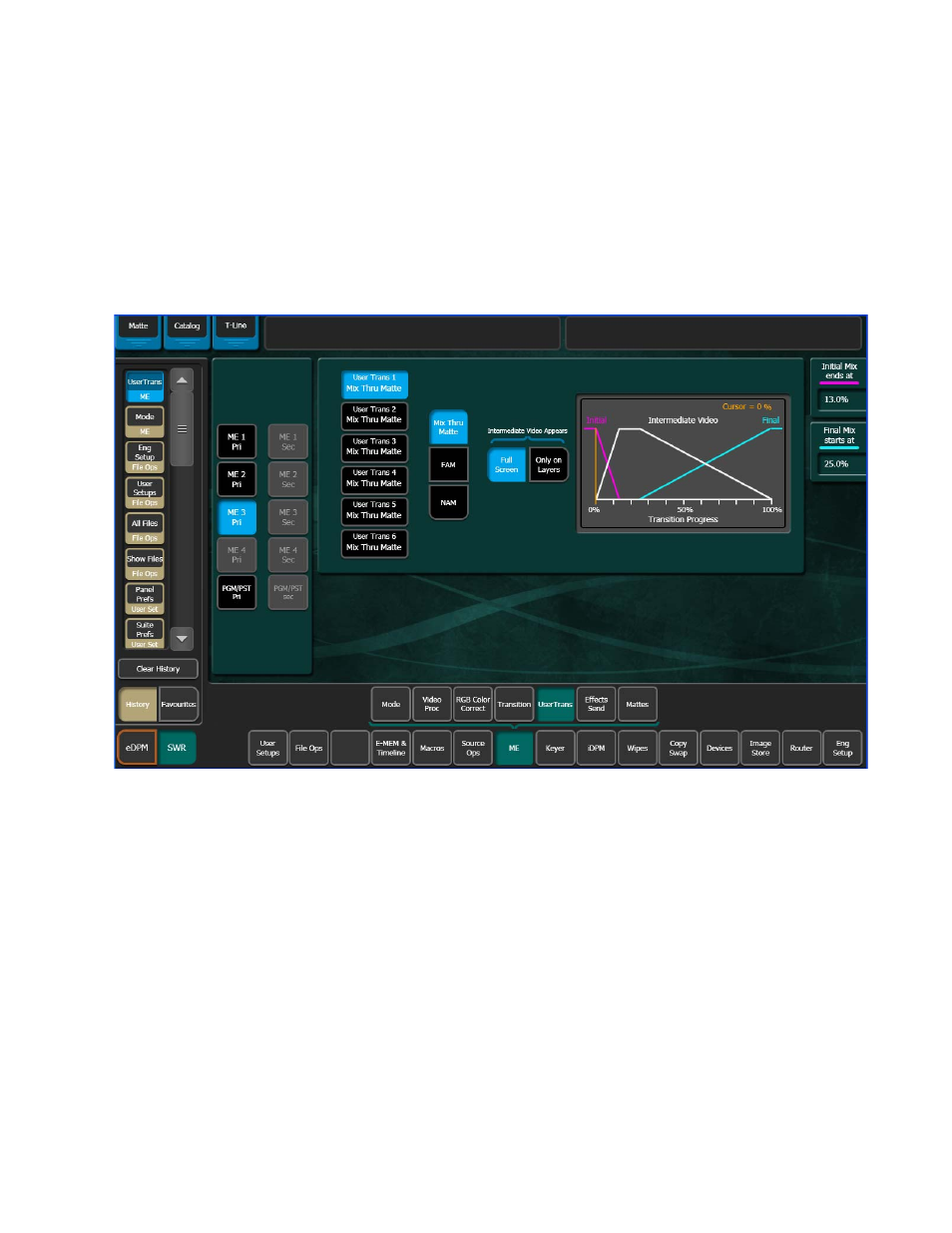This screenshot has height=1233, width=952.
Task: Open Source Ops main menu
Action: 473,748
